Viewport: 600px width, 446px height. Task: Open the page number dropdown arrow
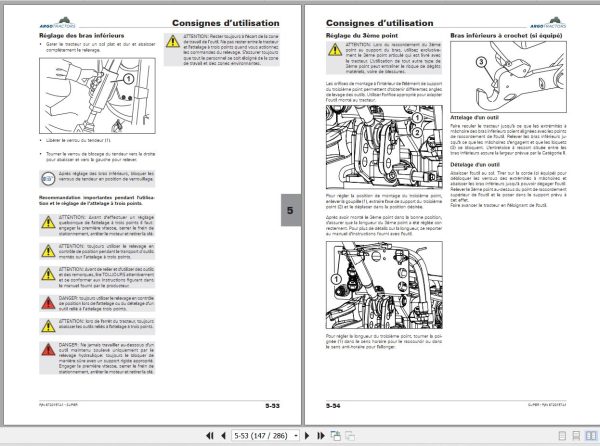(296, 436)
